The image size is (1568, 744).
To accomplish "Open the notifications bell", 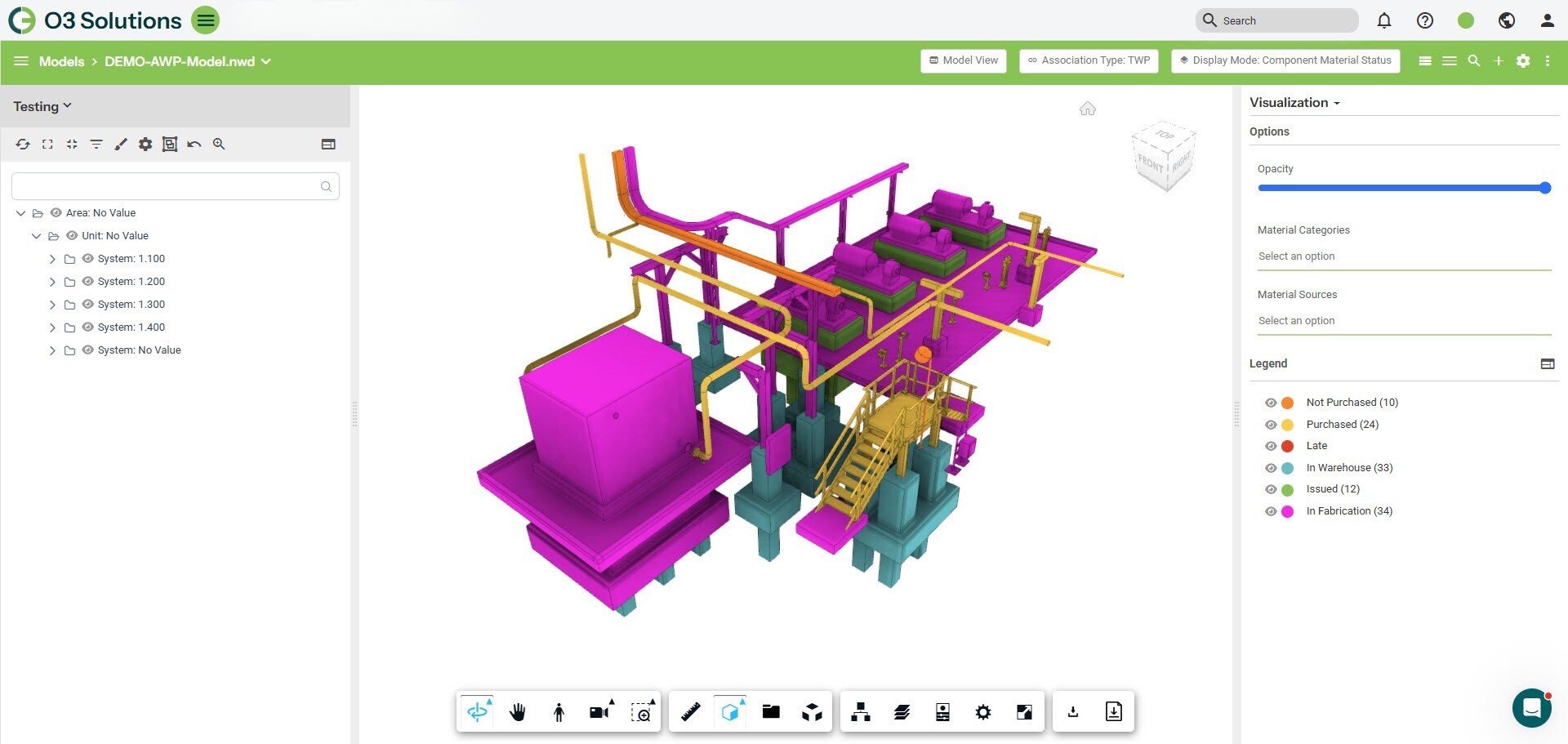I will coord(1383,20).
